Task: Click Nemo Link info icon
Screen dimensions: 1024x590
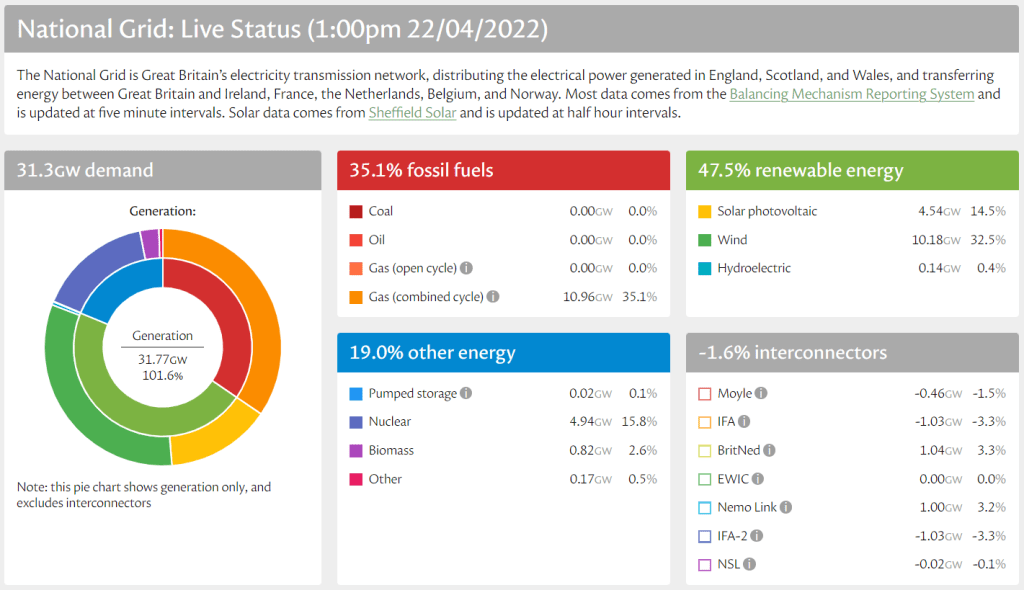Action: tap(786, 508)
